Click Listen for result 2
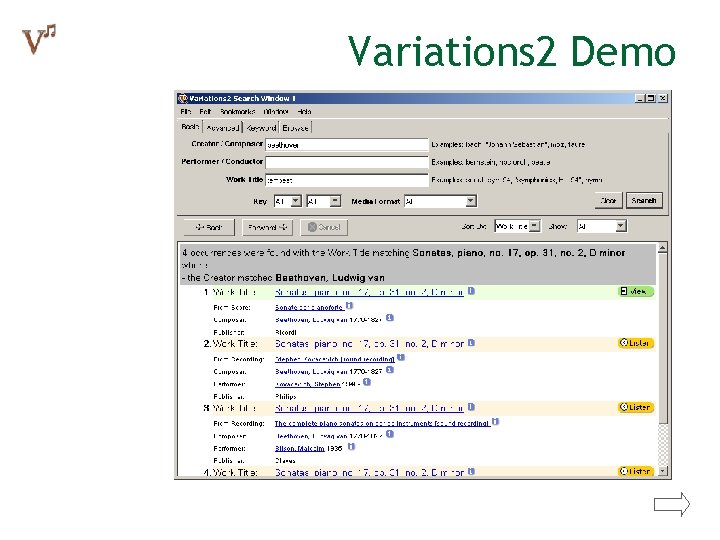The height and width of the screenshot is (540, 720). click(x=636, y=343)
